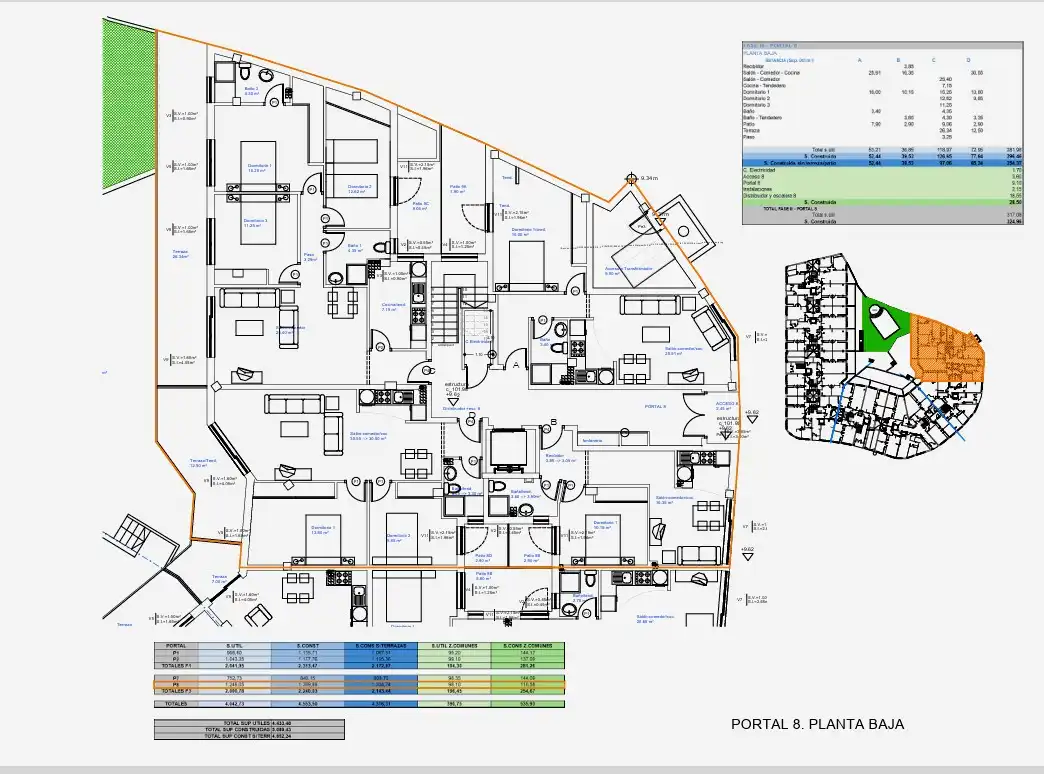This screenshot has width=1044, height=774.
Task: Click the 'Dormitorio 2 12.62 m²' room label on plan
Action: coord(360,189)
